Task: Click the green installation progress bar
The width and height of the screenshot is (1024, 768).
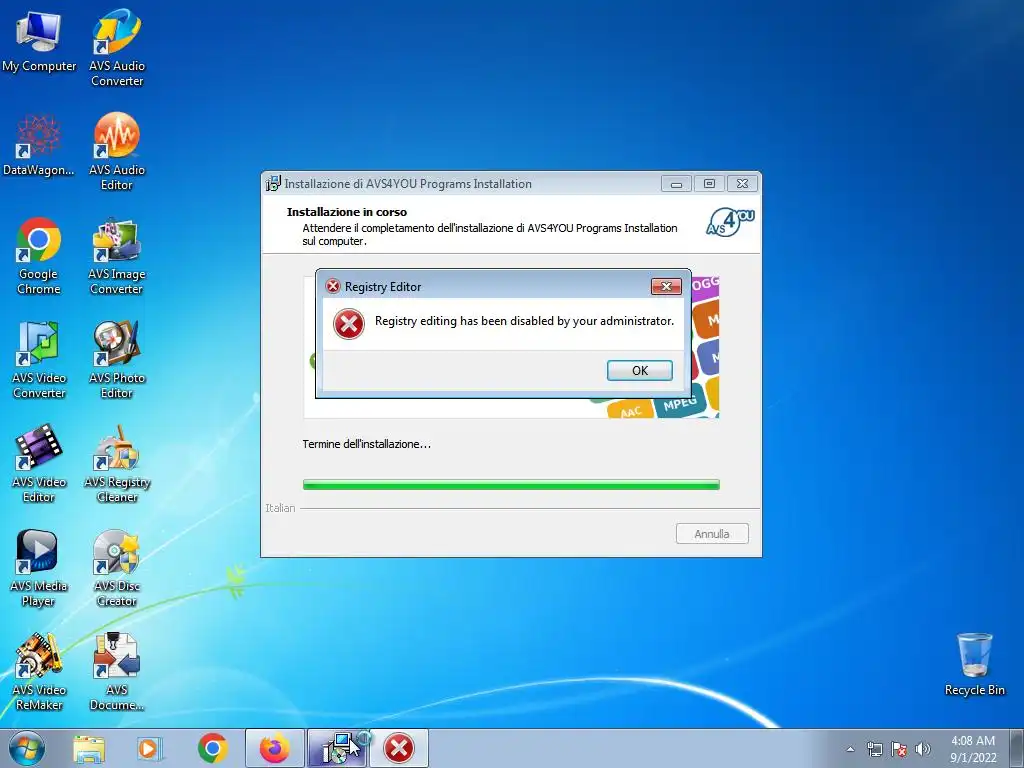Action: 511,485
